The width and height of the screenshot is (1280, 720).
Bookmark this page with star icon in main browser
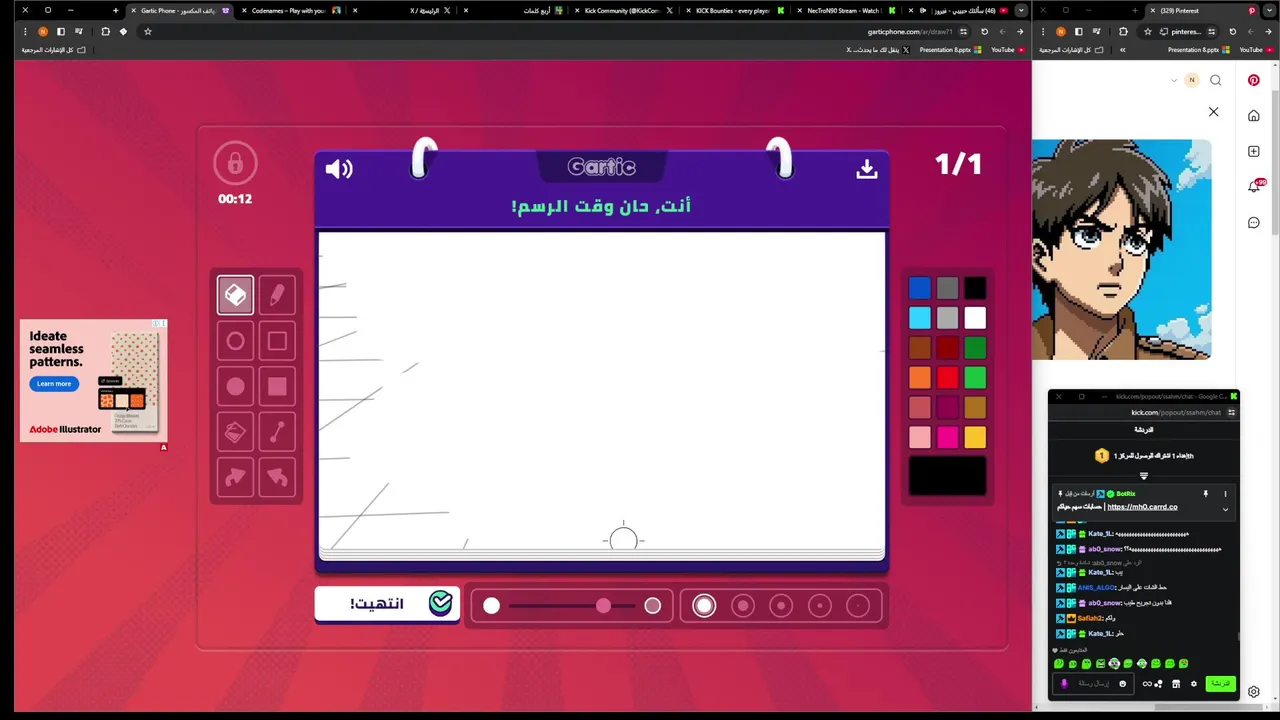[x=147, y=31]
